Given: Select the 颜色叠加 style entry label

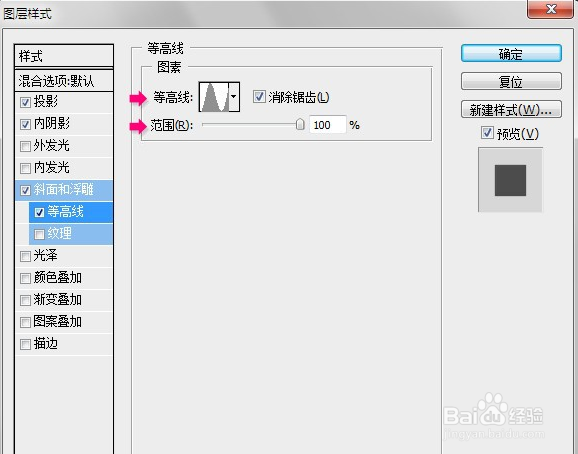Looking at the screenshot, I should pos(58,277).
